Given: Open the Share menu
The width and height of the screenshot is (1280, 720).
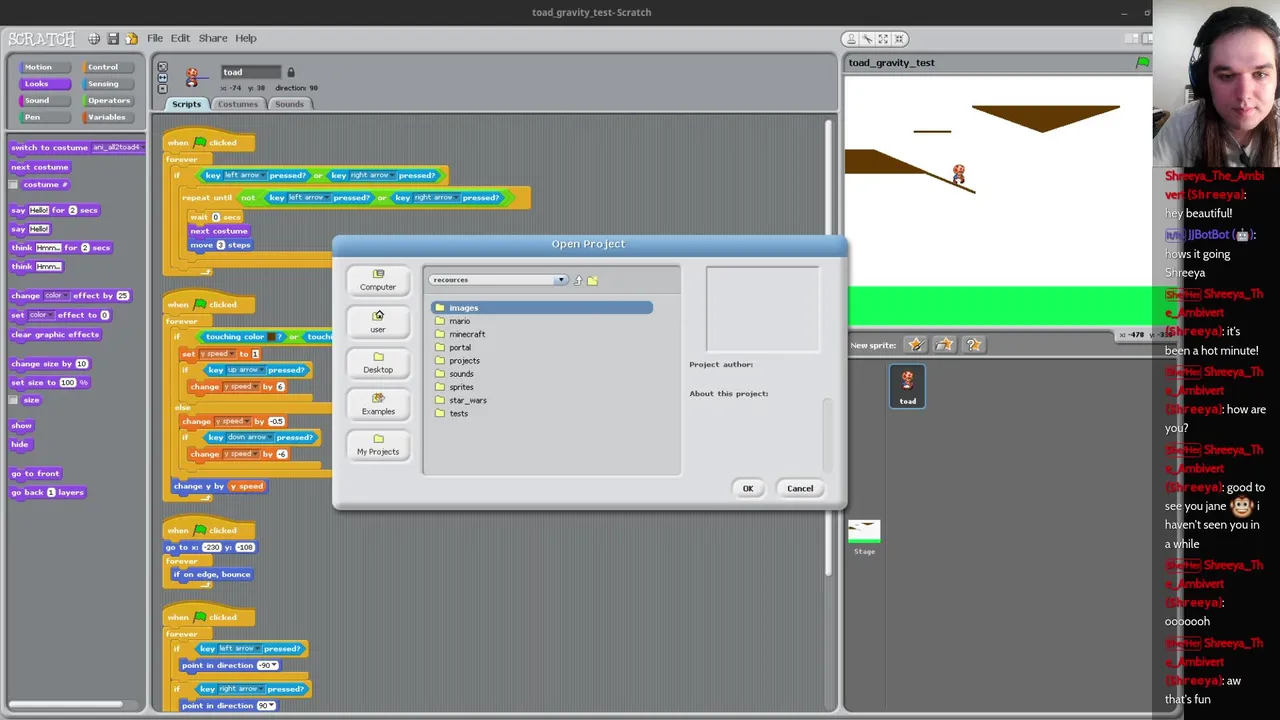Looking at the screenshot, I should click(x=213, y=38).
